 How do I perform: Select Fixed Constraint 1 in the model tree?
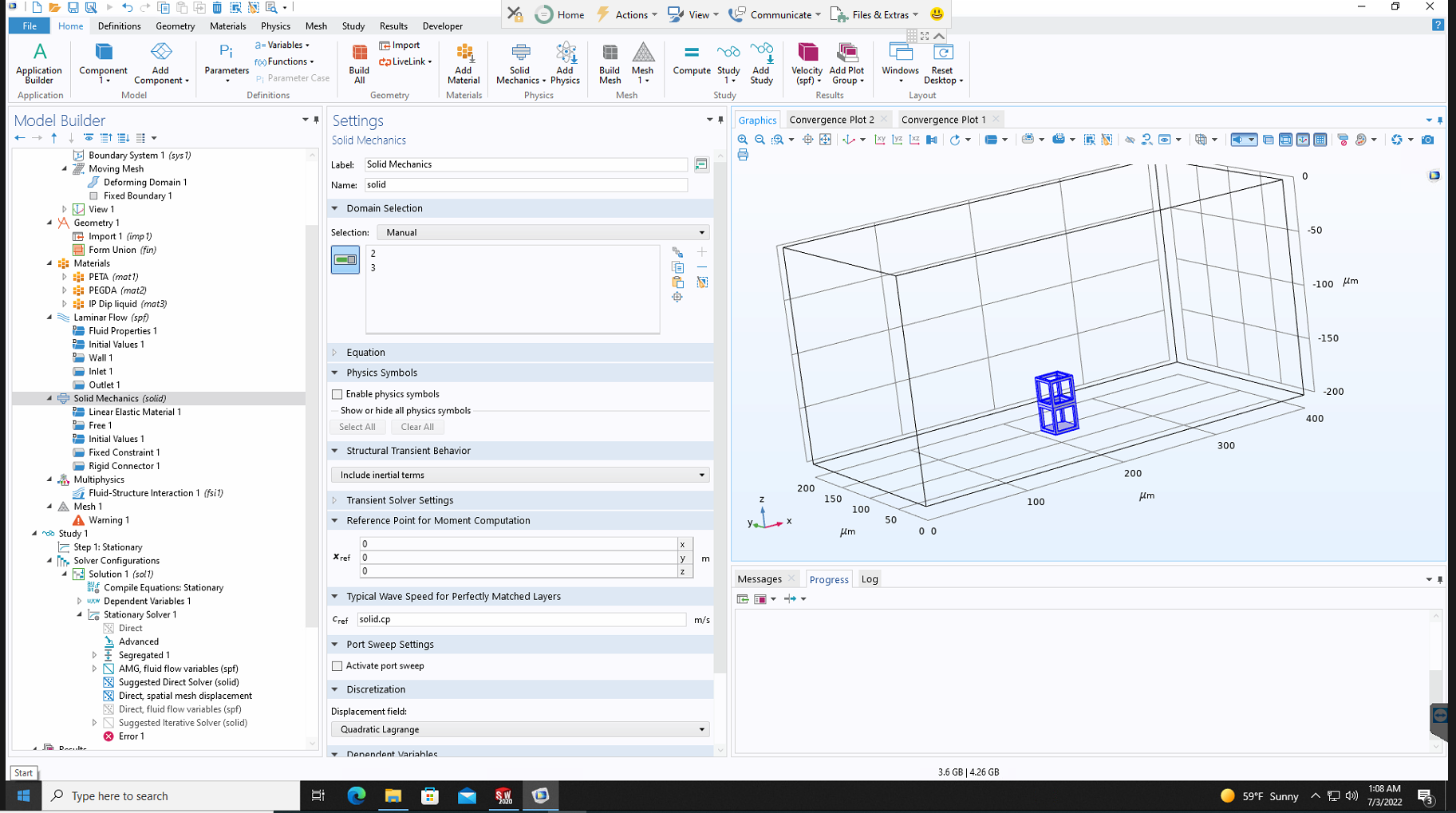coord(124,452)
